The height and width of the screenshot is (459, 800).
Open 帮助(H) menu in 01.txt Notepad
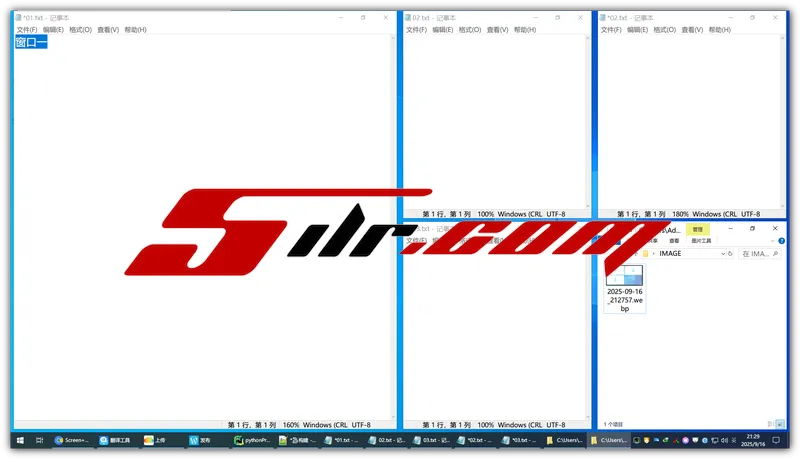135,30
